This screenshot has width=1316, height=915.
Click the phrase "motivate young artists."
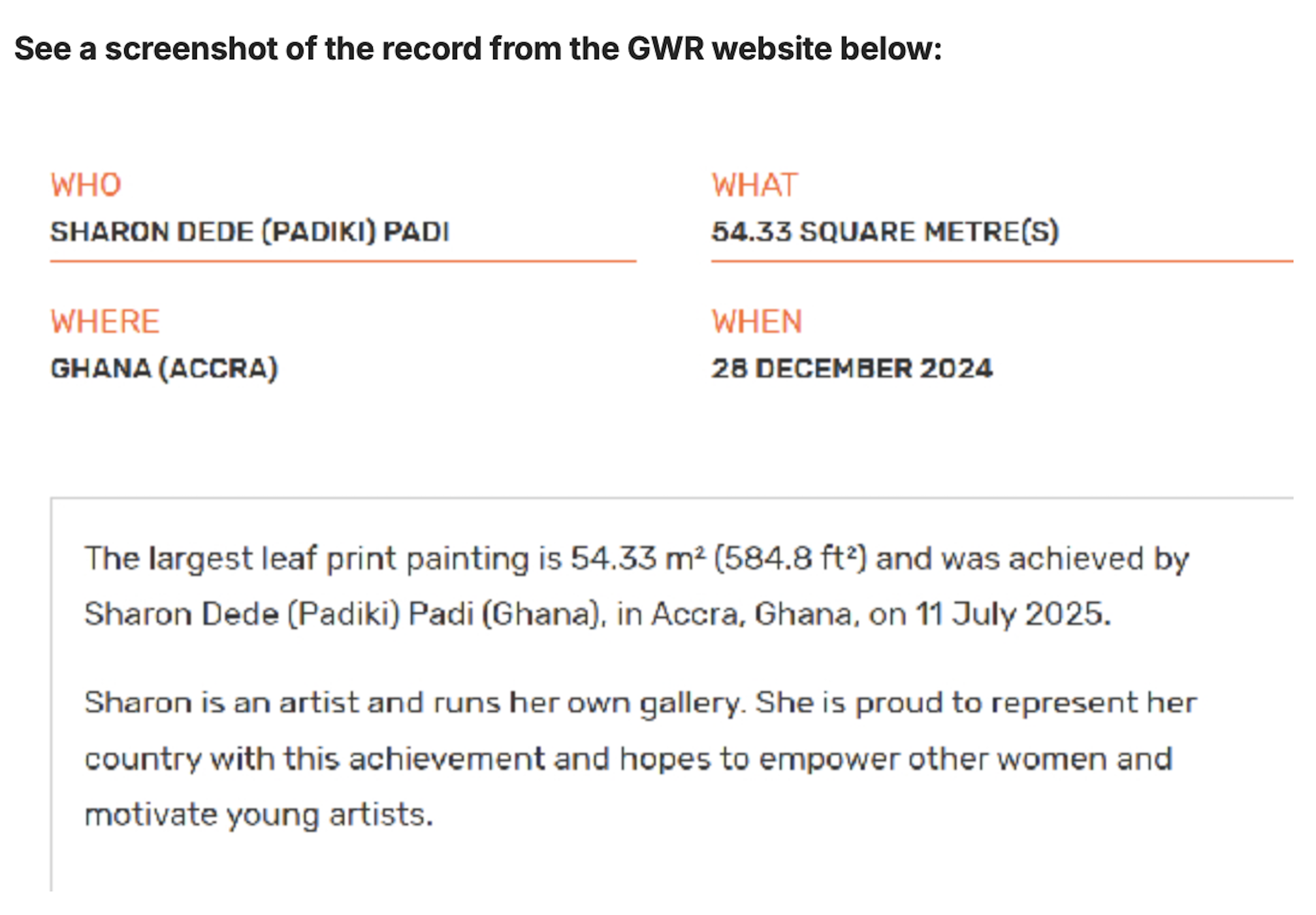click(259, 815)
